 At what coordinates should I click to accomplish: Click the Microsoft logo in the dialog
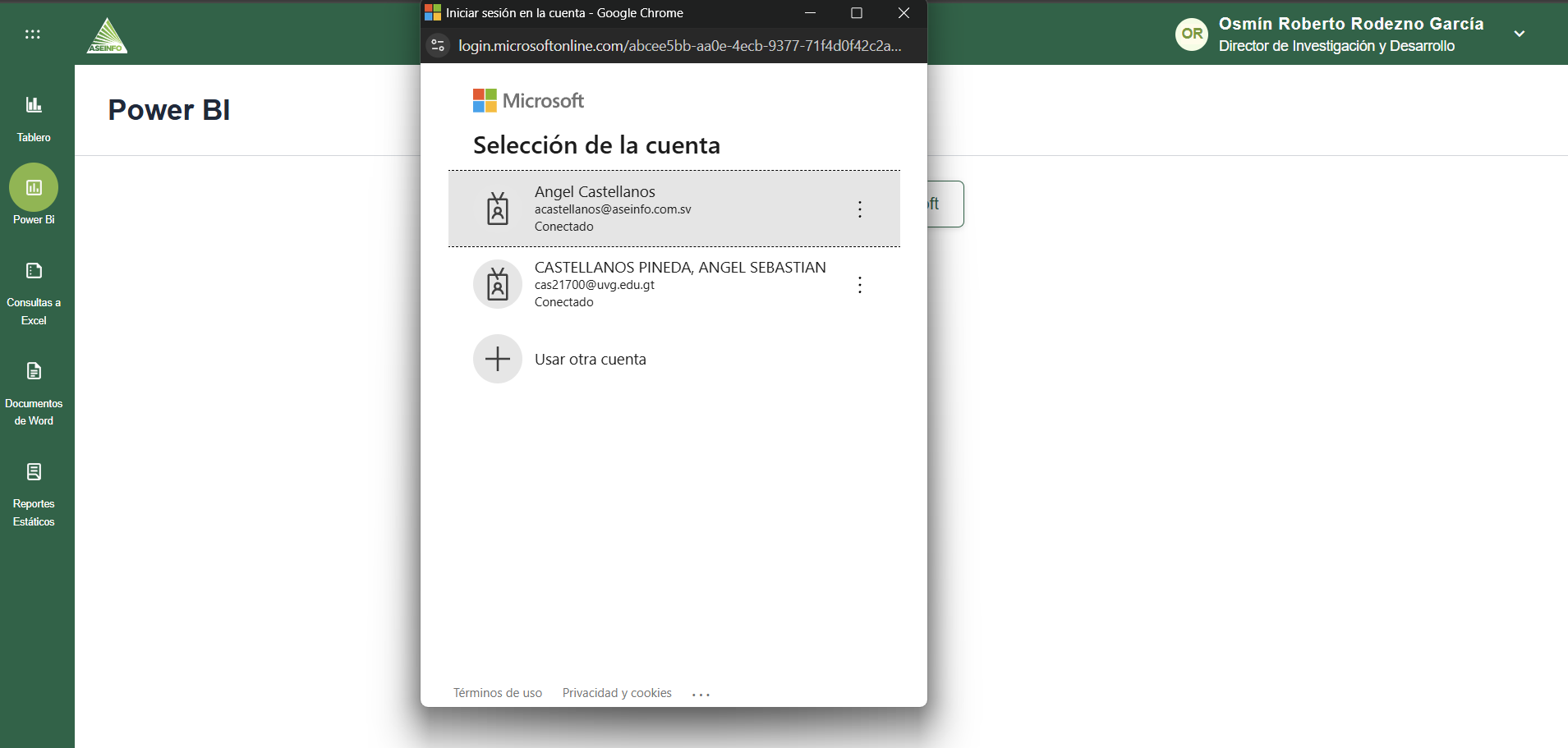(528, 101)
